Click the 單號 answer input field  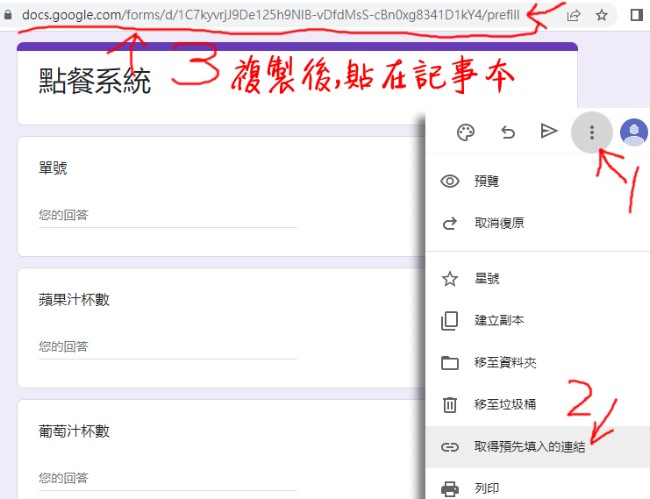tap(167, 214)
